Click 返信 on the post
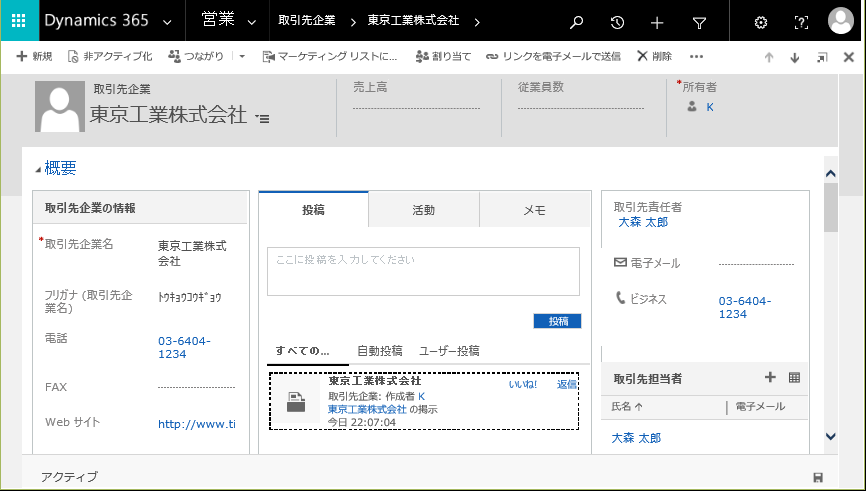 (567, 384)
